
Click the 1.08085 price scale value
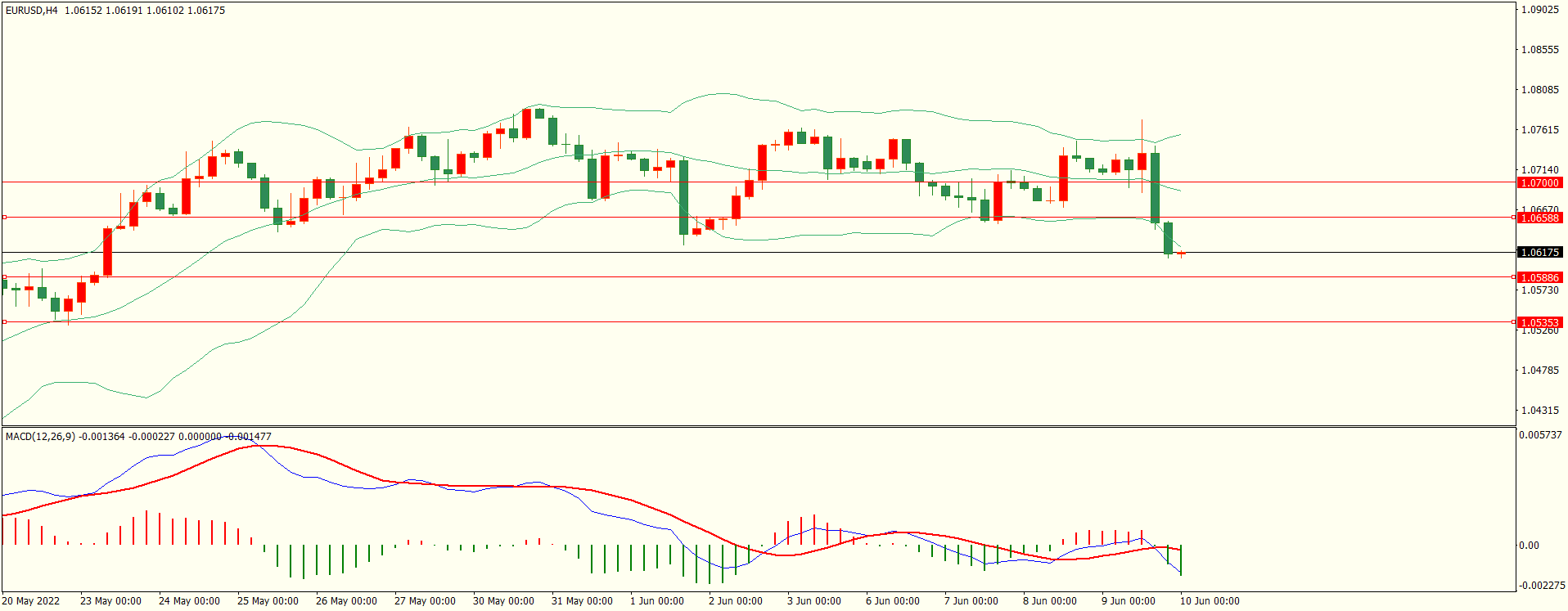coord(1539,90)
